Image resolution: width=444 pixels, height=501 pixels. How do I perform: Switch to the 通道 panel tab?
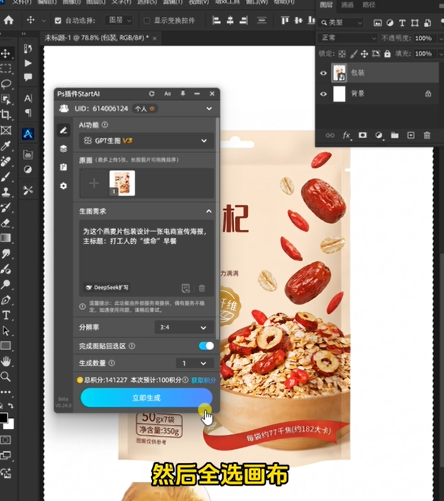tap(347, 5)
